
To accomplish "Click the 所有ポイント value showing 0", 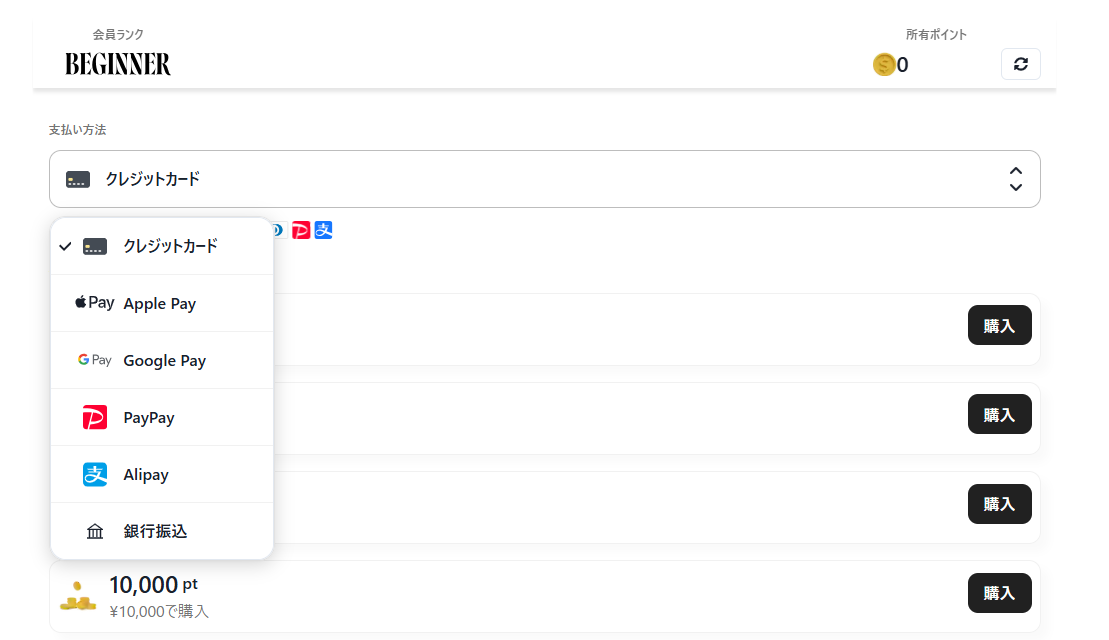I will click(x=902, y=65).
